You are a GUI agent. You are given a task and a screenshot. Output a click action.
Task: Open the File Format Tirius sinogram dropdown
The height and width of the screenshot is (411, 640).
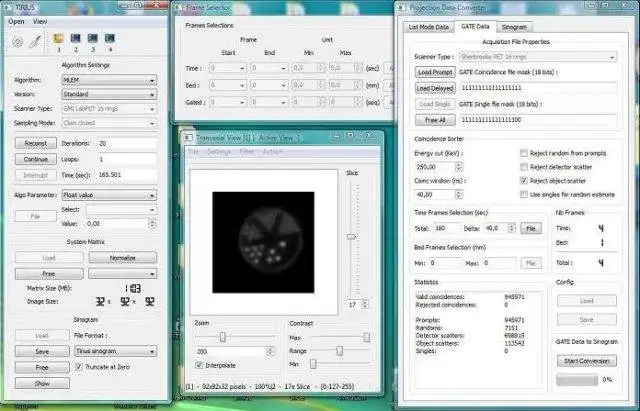116,351
